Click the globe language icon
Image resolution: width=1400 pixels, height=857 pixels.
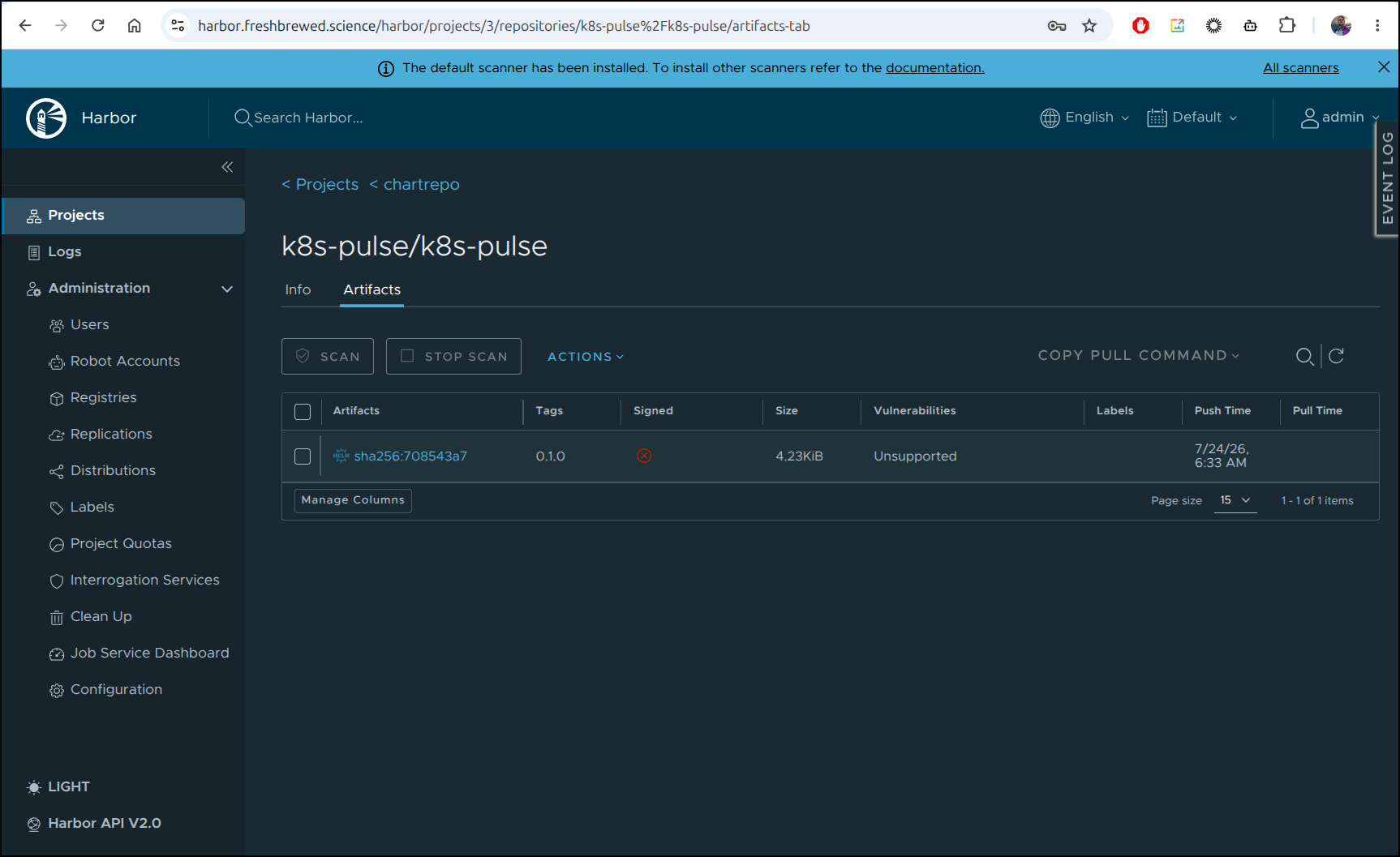pyautogui.click(x=1050, y=118)
